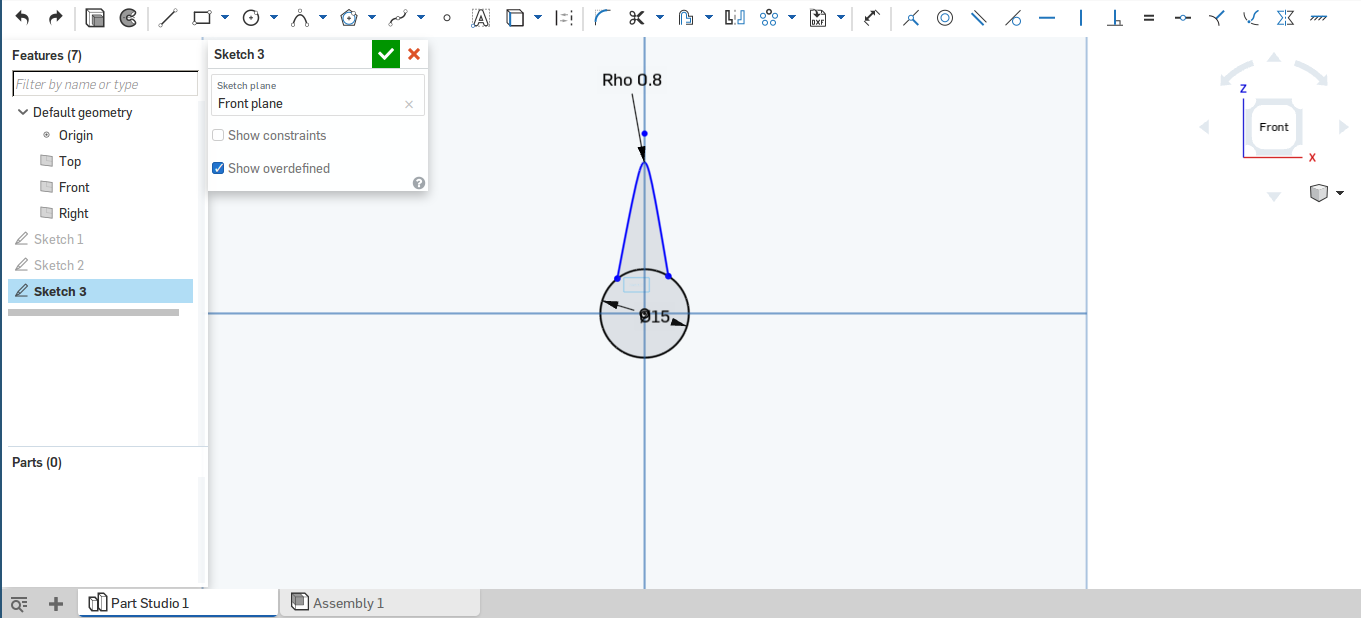1361x618 pixels.
Task: Open the tab manager icon
Action: pos(19,604)
